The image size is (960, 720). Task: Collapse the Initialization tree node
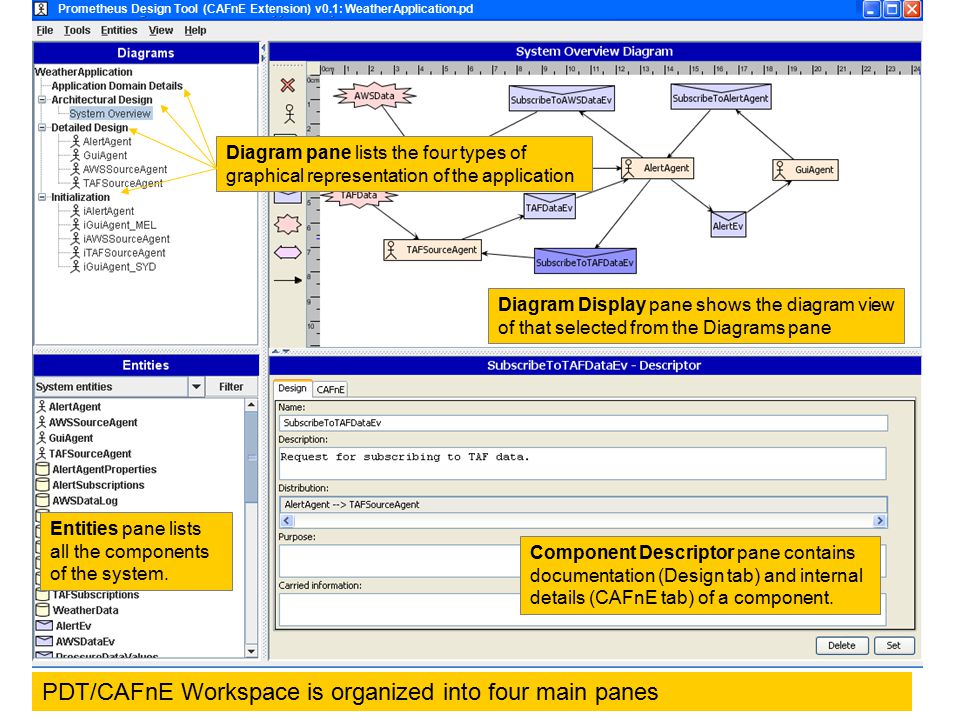click(x=42, y=197)
